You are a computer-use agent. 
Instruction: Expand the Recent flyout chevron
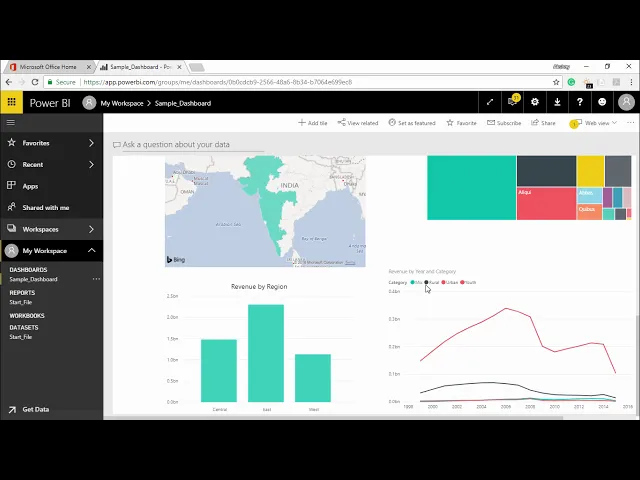point(91,164)
